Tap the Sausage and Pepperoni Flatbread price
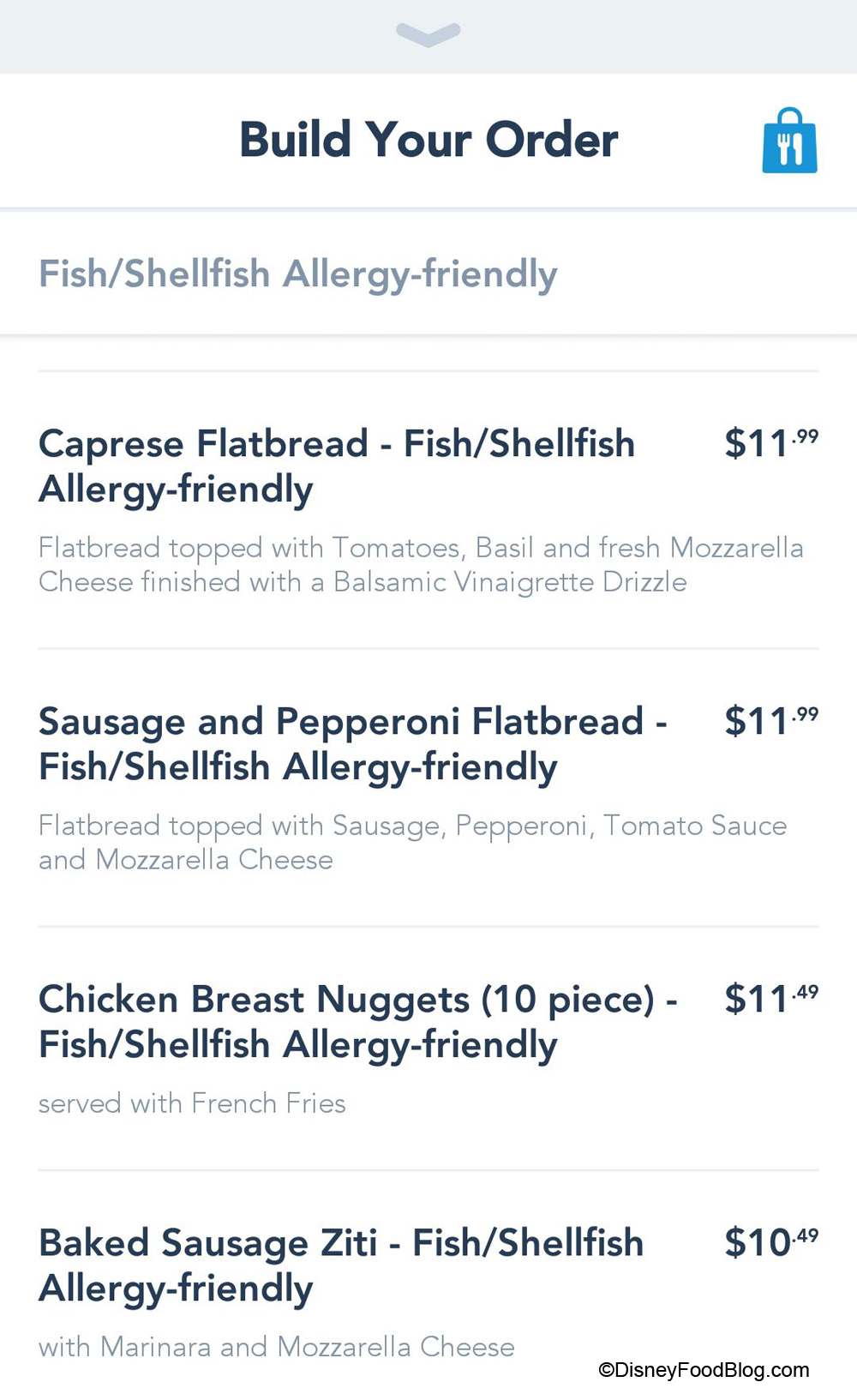Viewport: 857px width, 1400px height. tap(770, 721)
